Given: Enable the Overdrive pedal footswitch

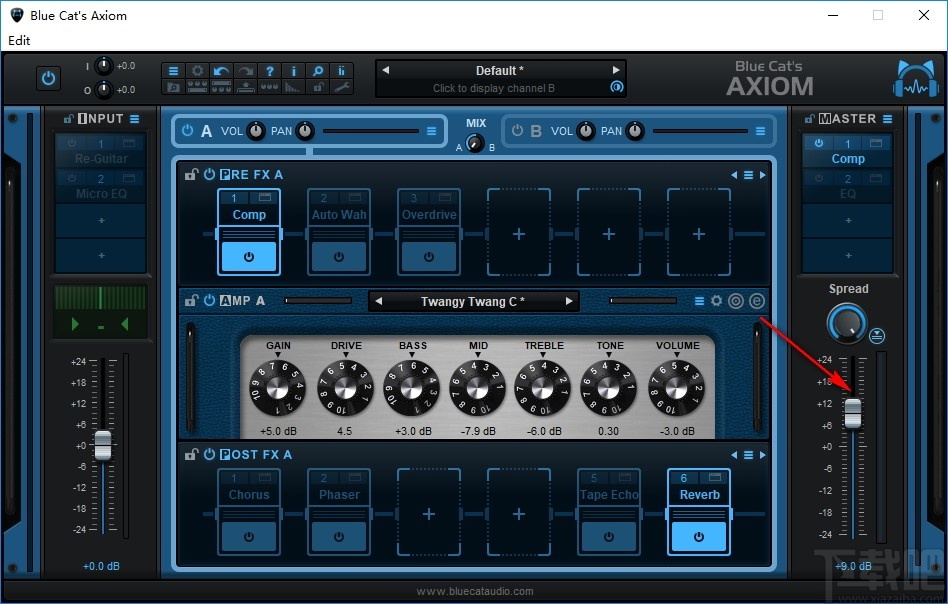Looking at the screenshot, I should pyautogui.click(x=429, y=257).
